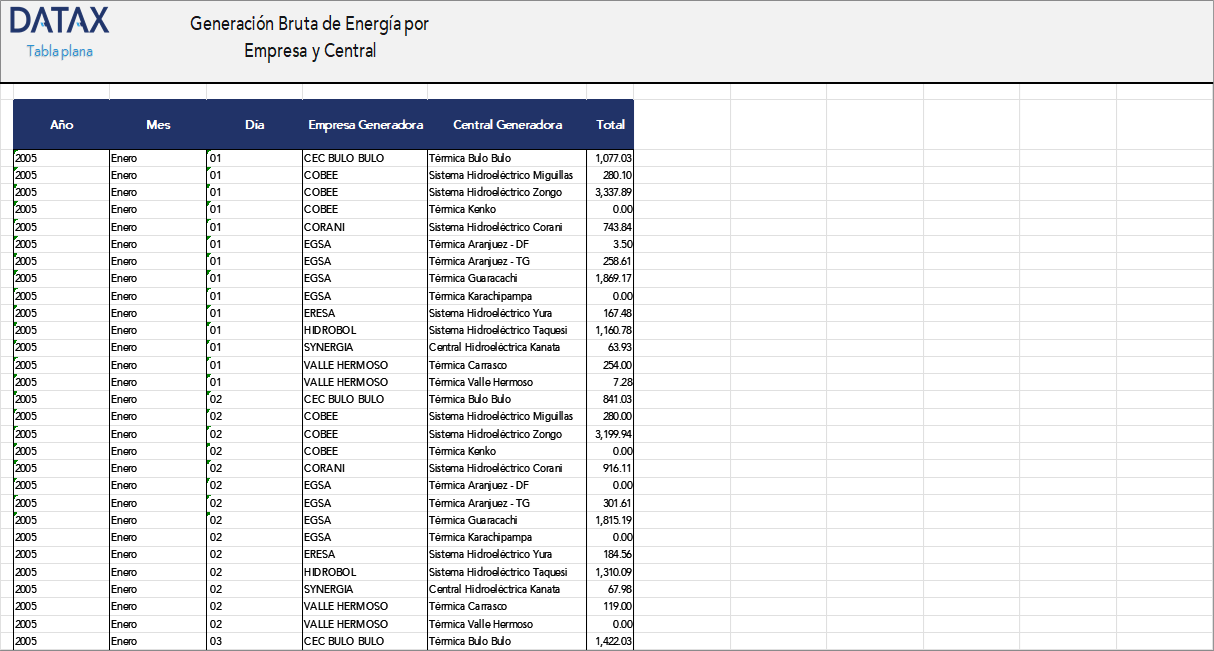Select the Total column header
This screenshot has width=1214, height=651.
tap(610, 125)
